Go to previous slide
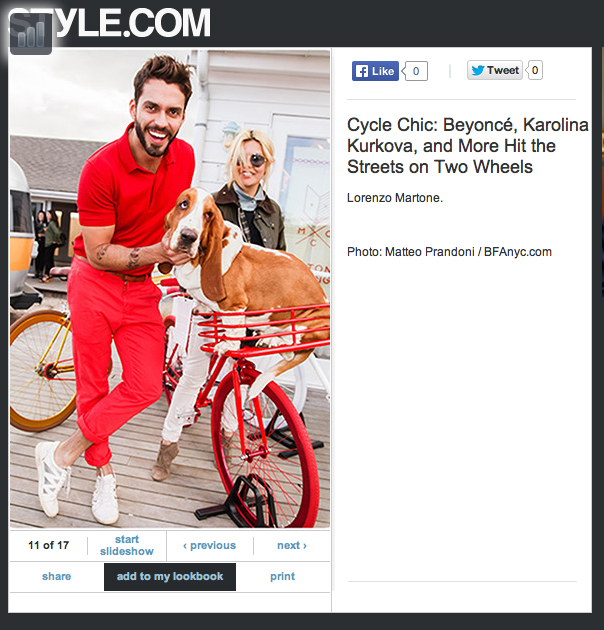Viewport: 604px width, 630px height. [209, 545]
